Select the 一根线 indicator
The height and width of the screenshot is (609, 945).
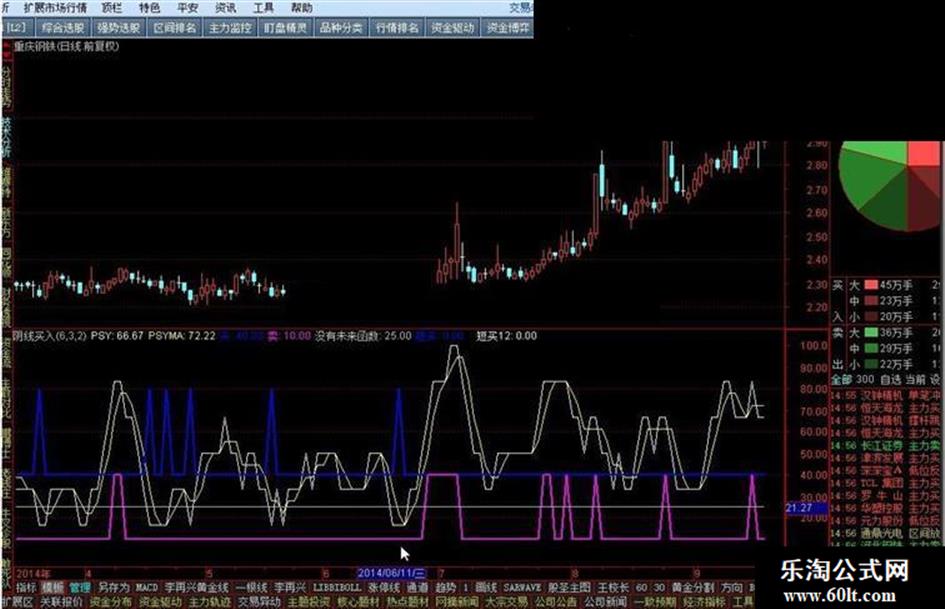click(251, 587)
